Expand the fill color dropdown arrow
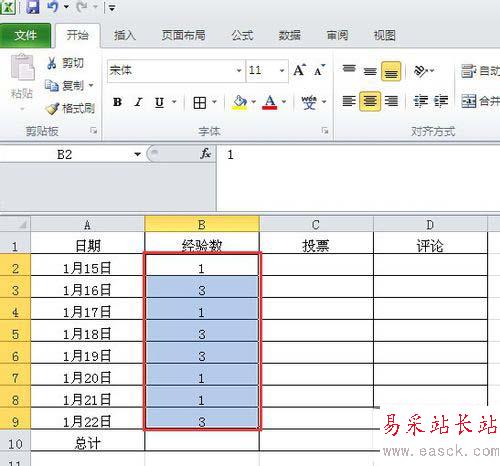Viewport: 500px width, 466px height. [254, 102]
